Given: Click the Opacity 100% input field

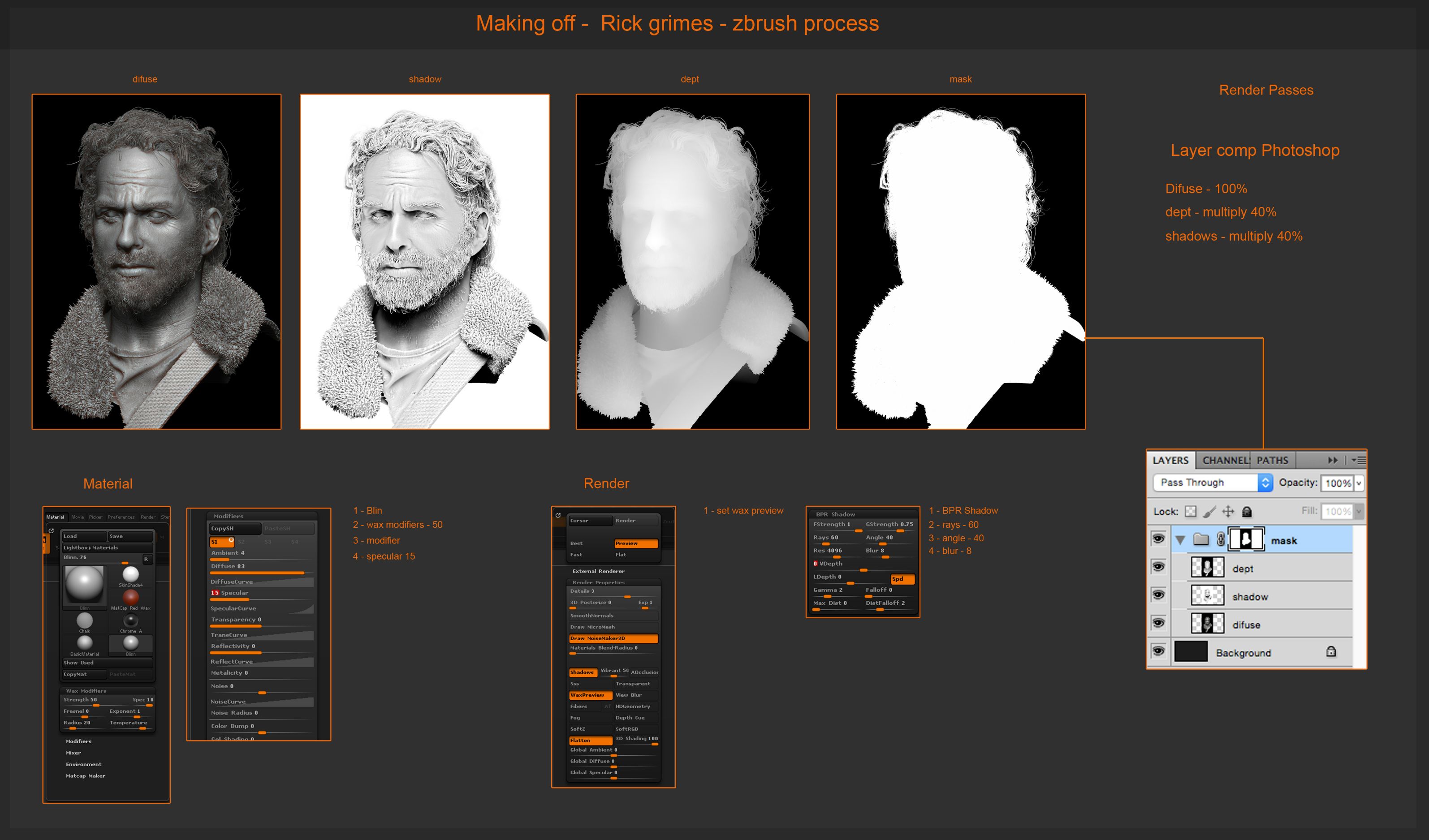Looking at the screenshot, I should point(1338,483).
